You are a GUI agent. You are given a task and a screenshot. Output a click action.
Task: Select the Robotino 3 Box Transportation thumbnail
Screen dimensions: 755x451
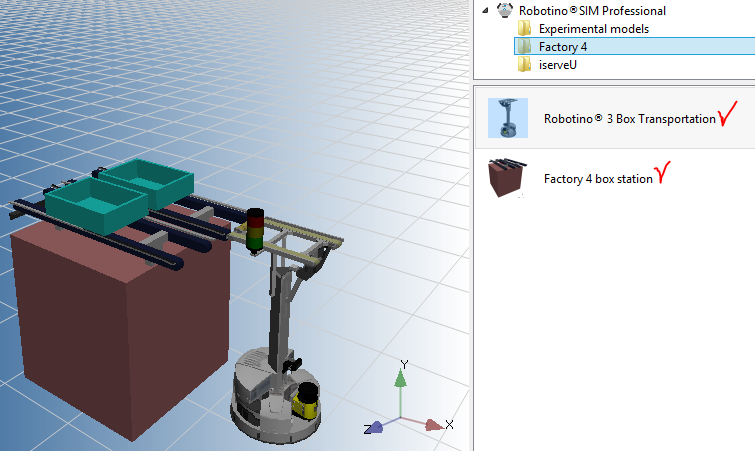point(508,118)
